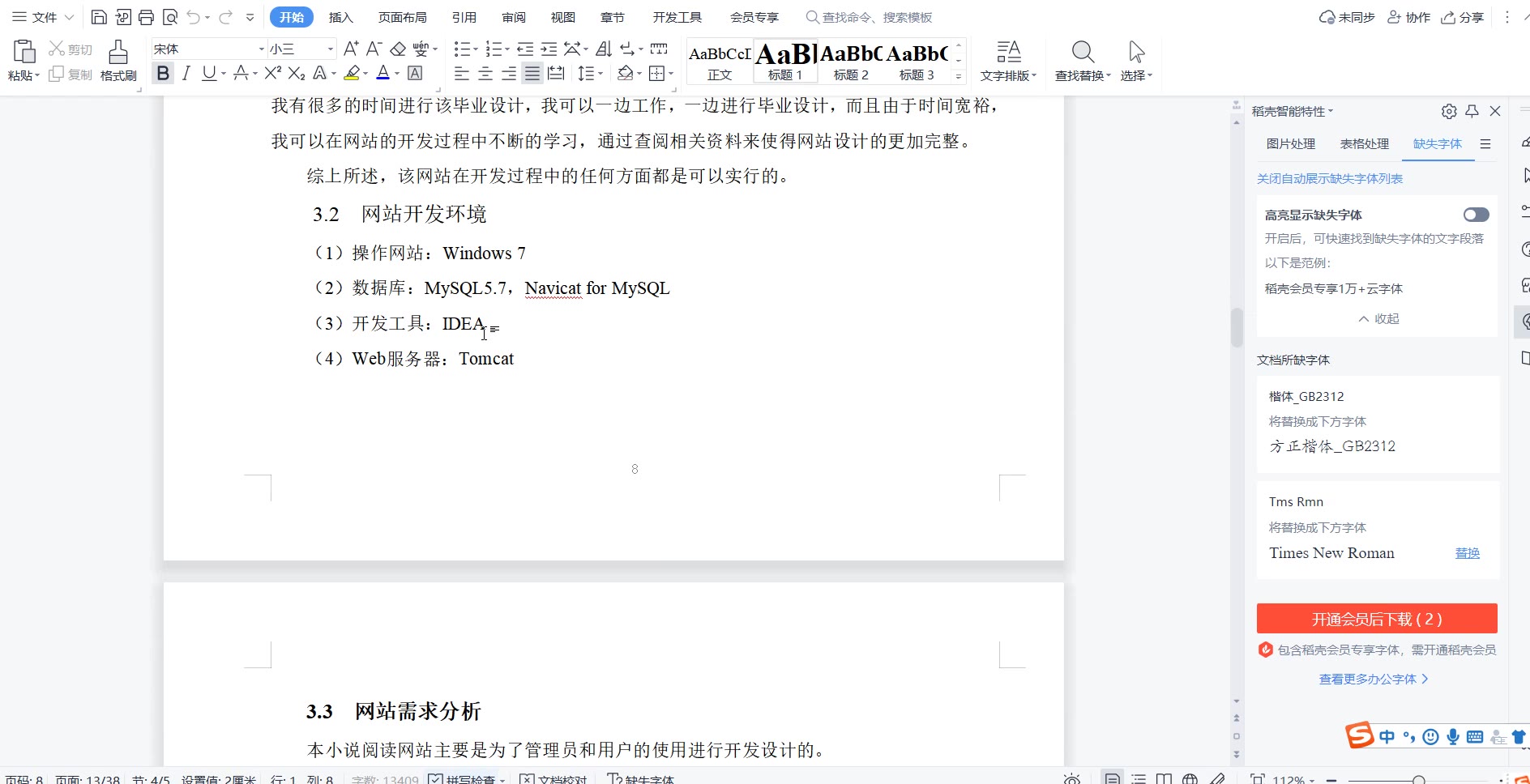Apply the 正文 style
Image resolution: width=1530 pixels, height=784 pixels.
point(720,61)
